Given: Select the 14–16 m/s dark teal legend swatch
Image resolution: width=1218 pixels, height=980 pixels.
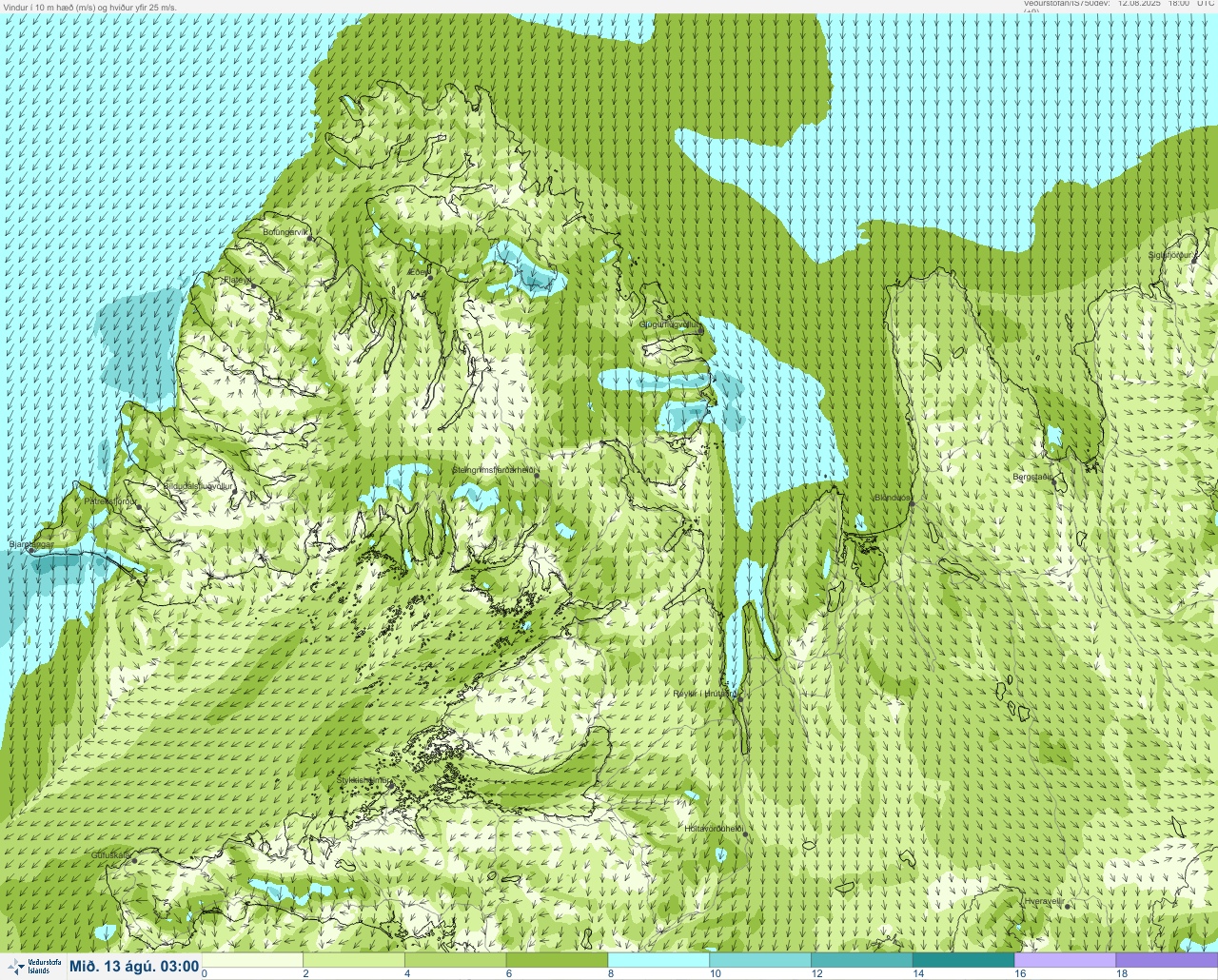Looking at the screenshot, I should pos(963,960).
